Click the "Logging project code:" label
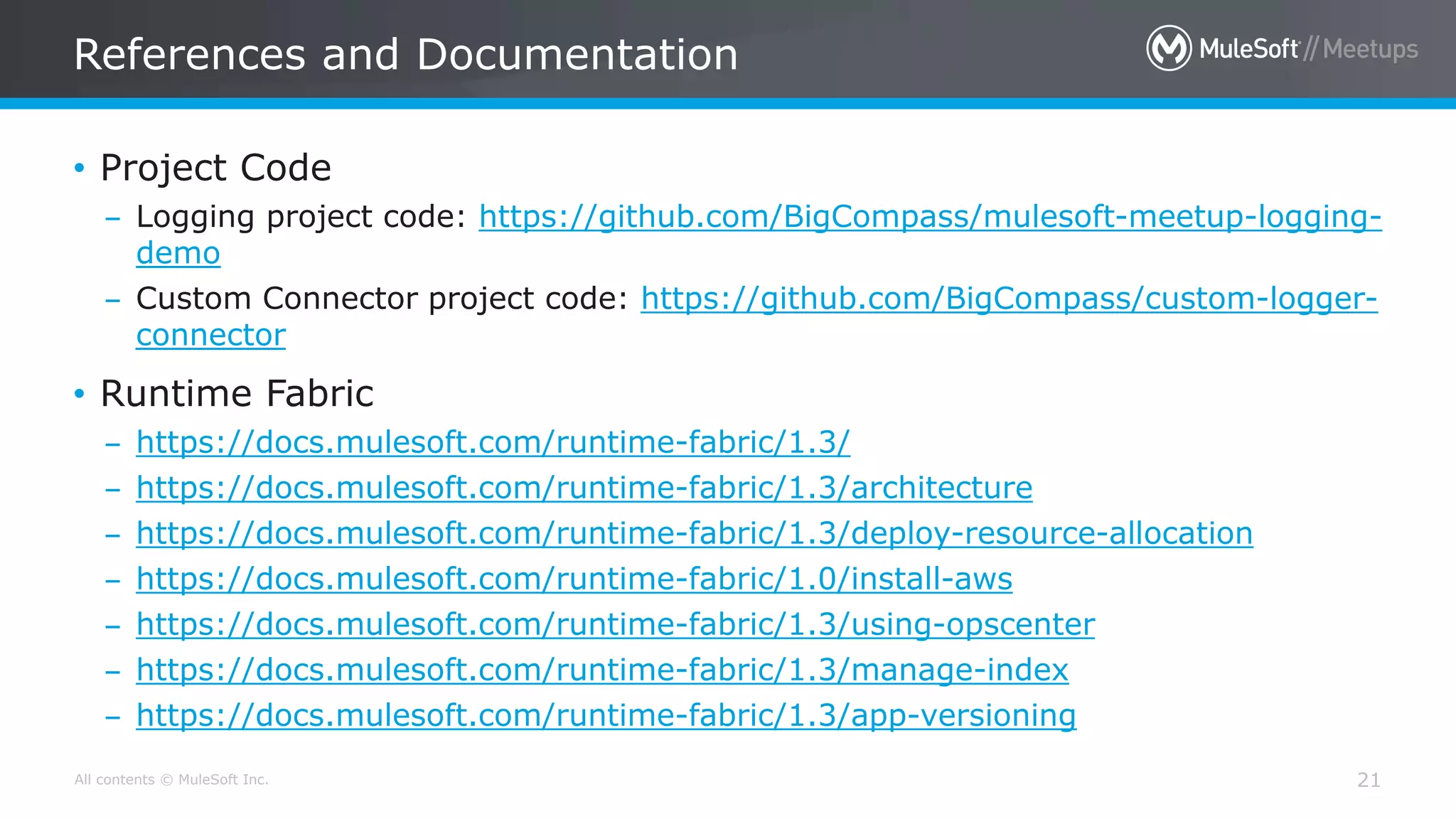 (x=301, y=217)
